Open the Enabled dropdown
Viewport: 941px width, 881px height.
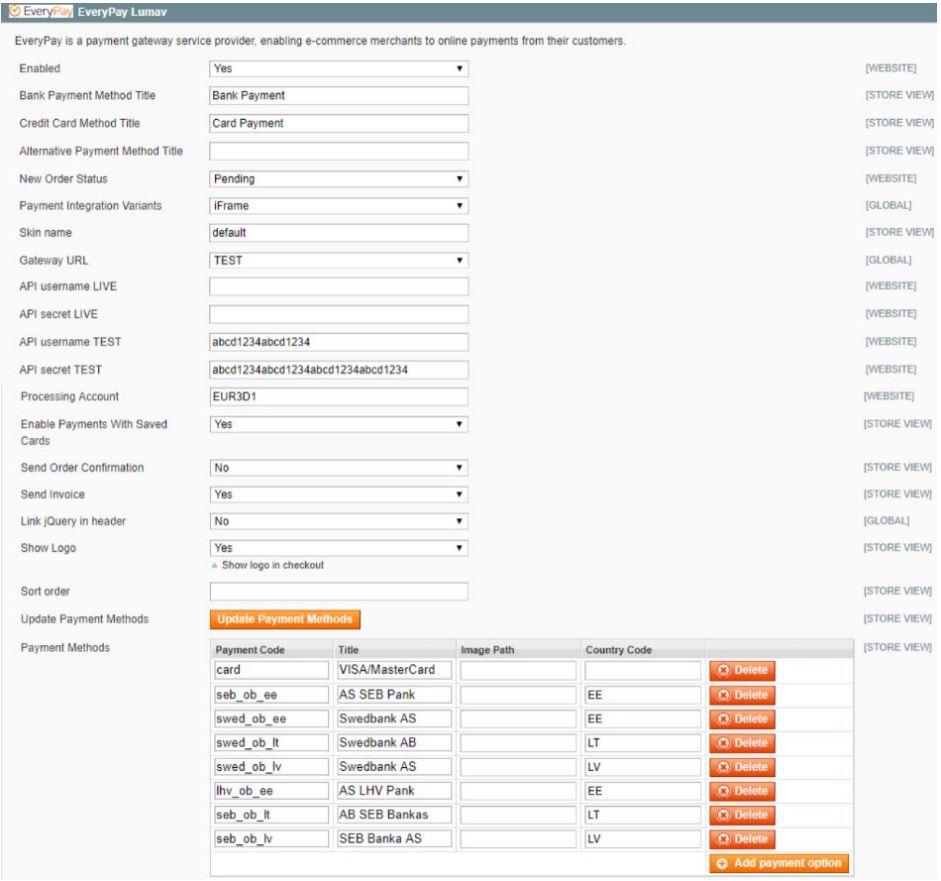(338, 68)
